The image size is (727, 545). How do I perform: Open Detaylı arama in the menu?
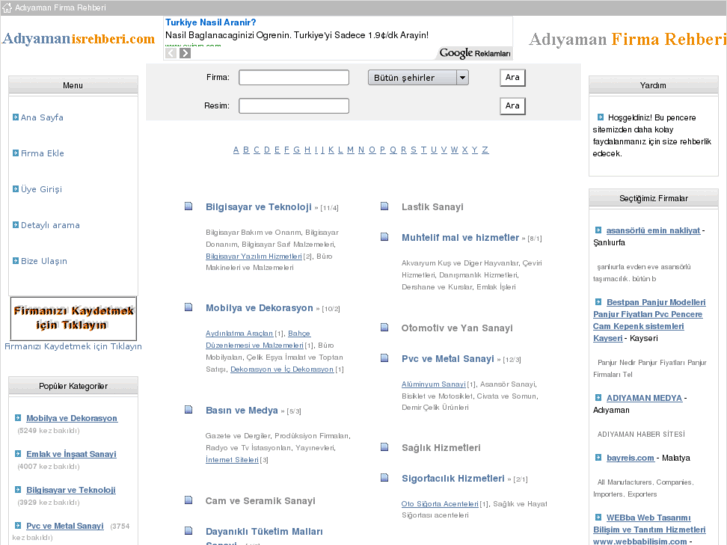(x=50, y=225)
